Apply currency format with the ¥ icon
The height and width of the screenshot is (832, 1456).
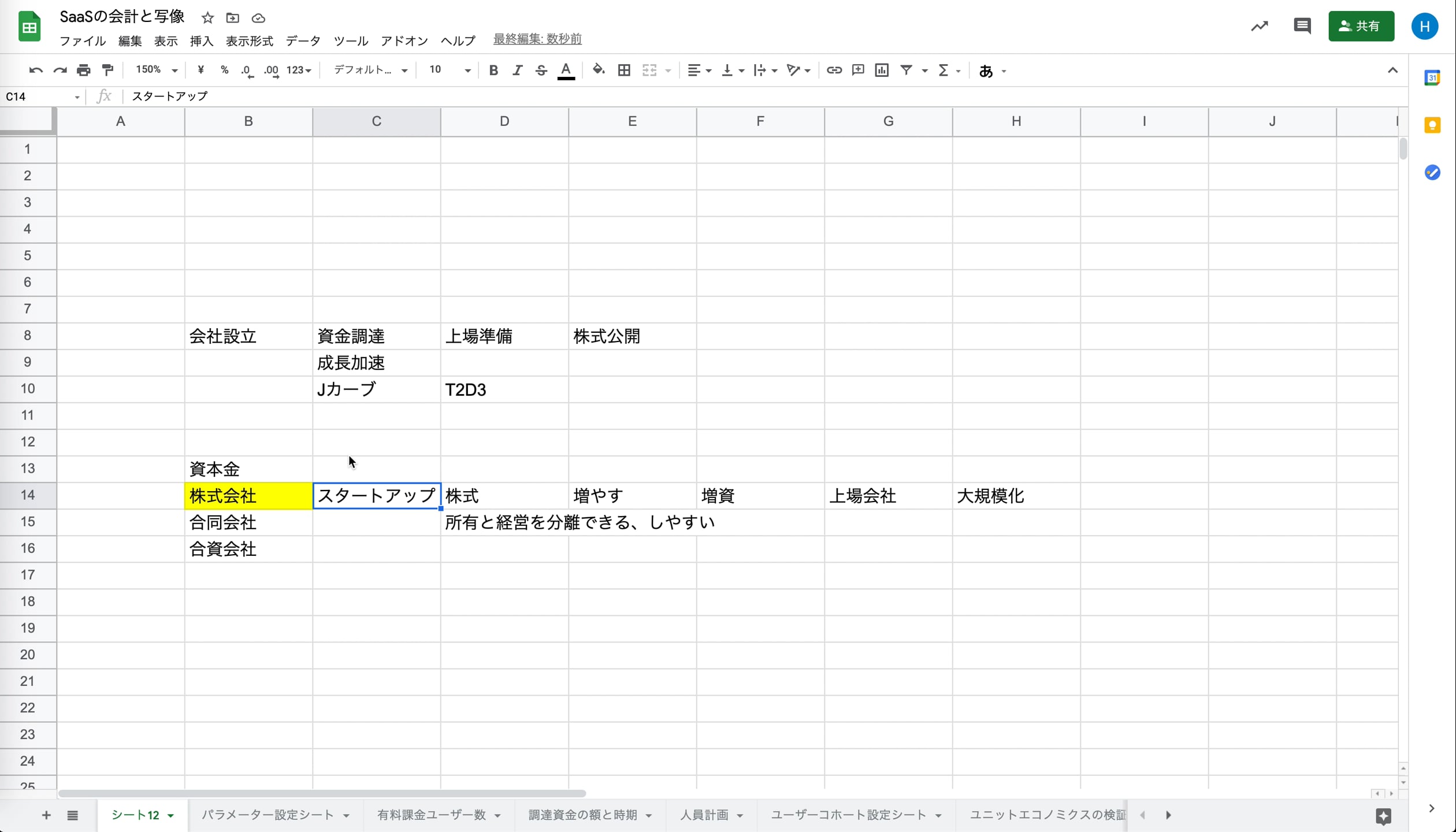coord(200,70)
